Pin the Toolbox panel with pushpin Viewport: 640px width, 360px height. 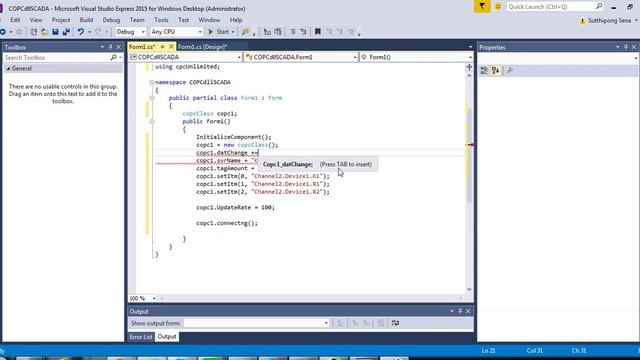[x=110, y=47]
